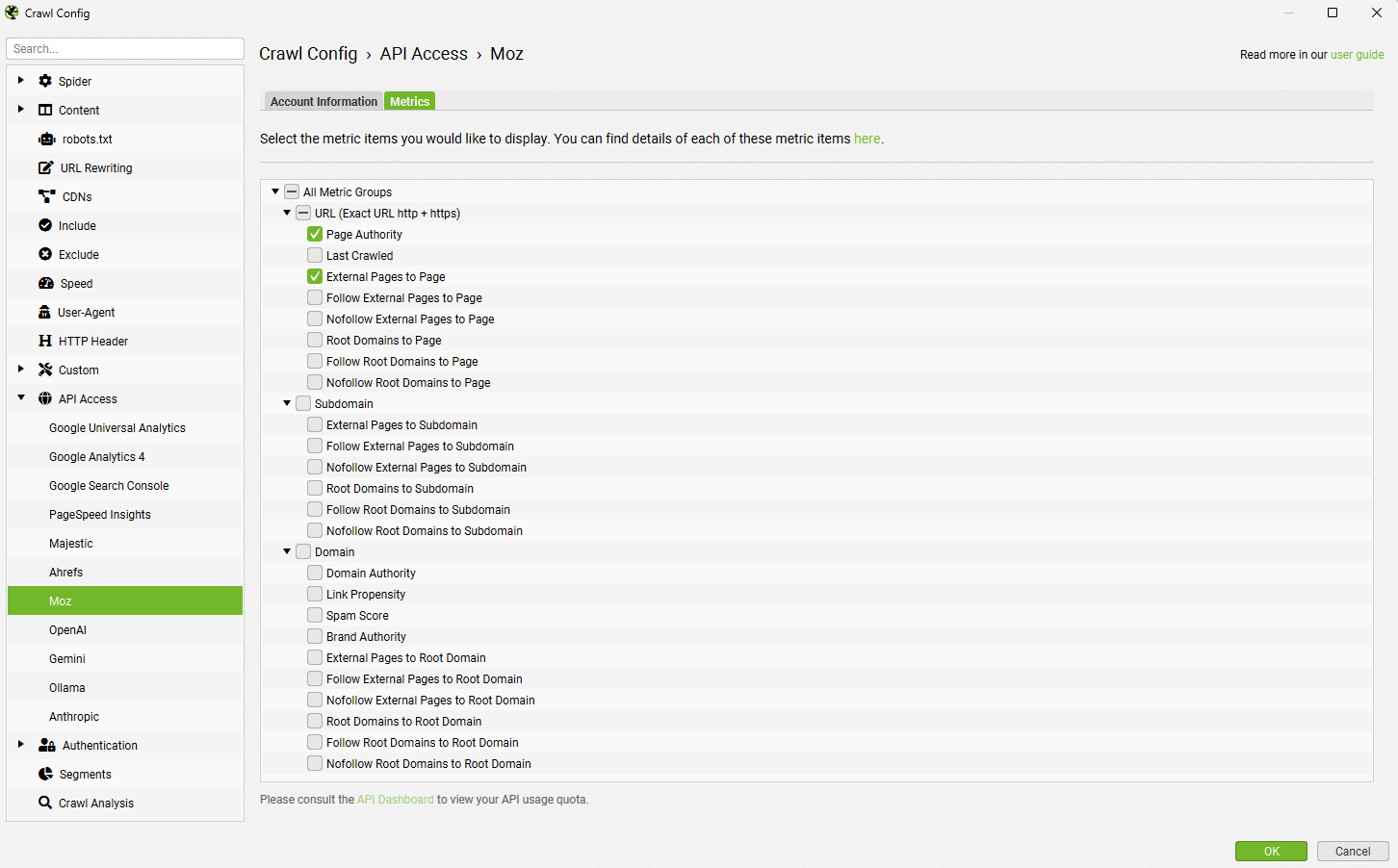Collapse the Domain metrics group
The height and width of the screenshot is (868, 1398).
pyautogui.click(x=286, y=551)
